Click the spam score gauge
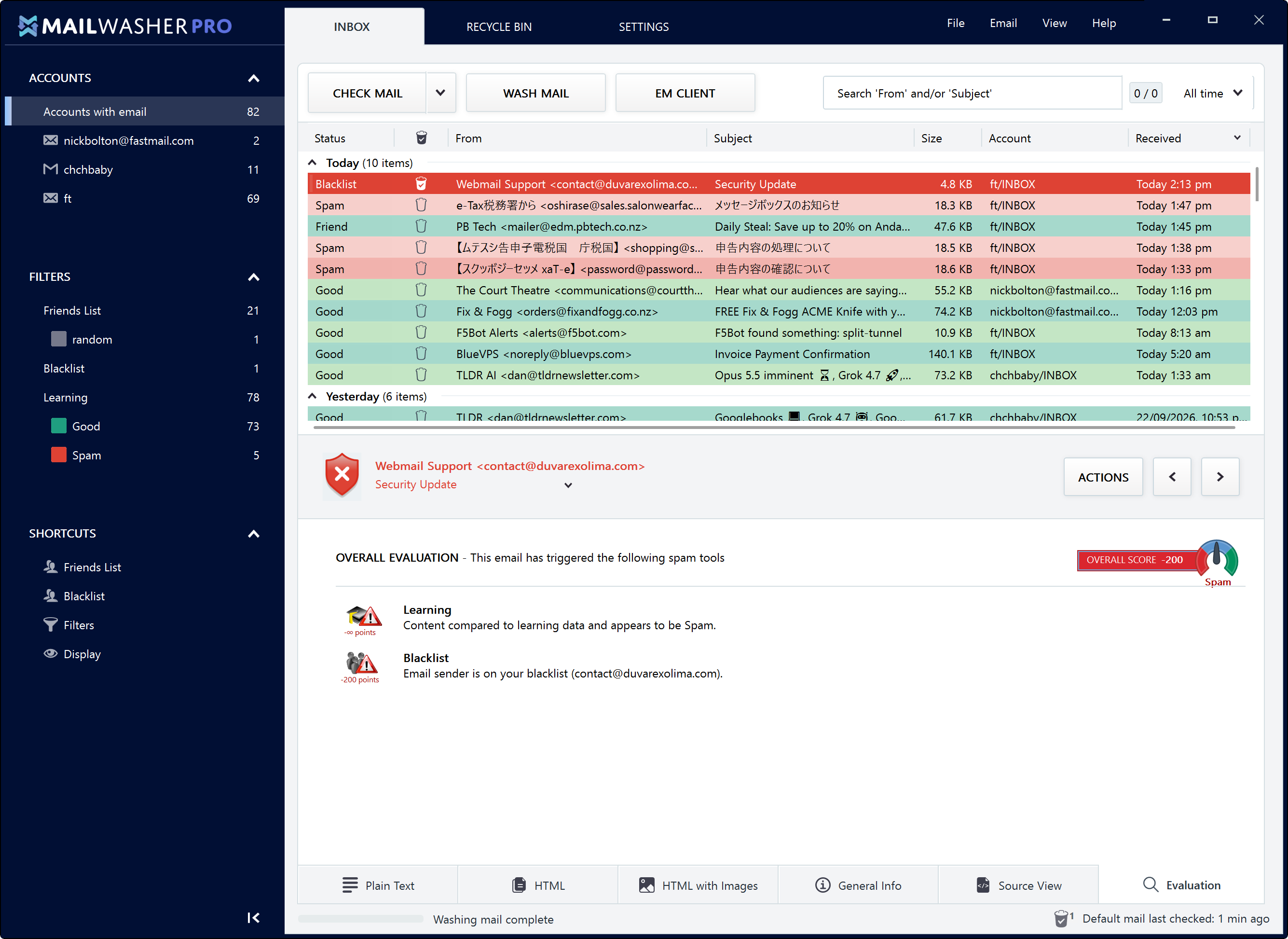This screenshot has height=939, width=1288. point(1217,558)
